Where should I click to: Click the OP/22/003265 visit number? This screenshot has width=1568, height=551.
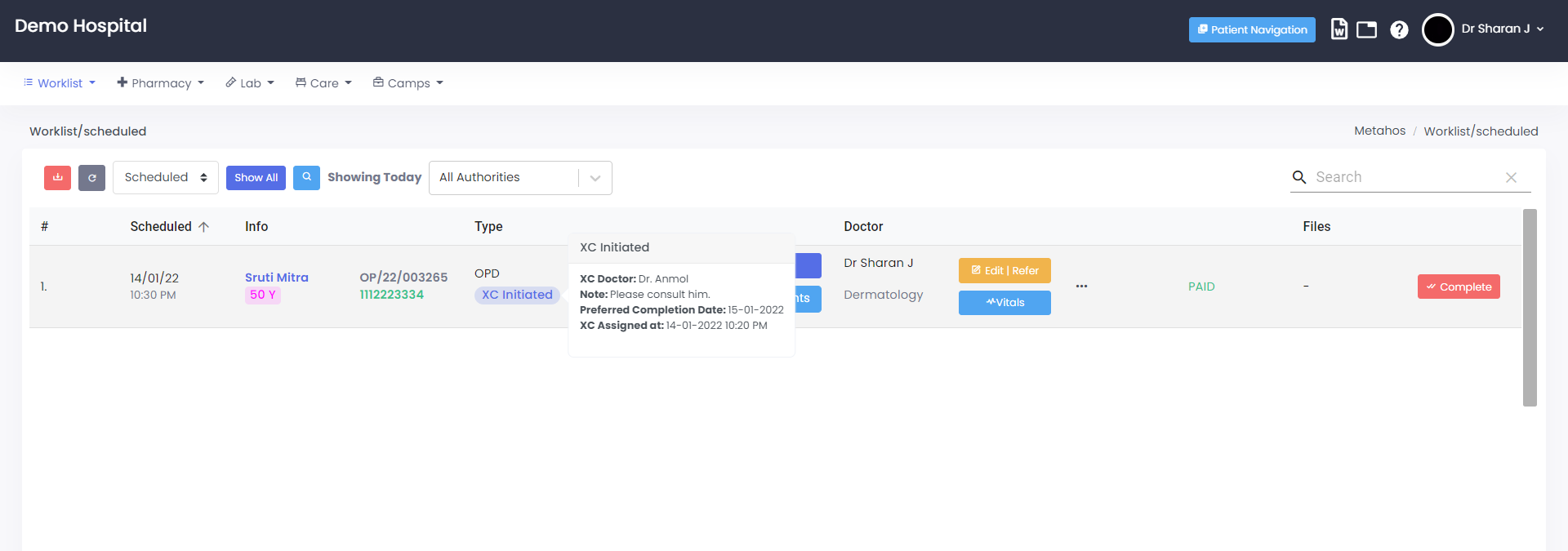click(x=403, y=278)
